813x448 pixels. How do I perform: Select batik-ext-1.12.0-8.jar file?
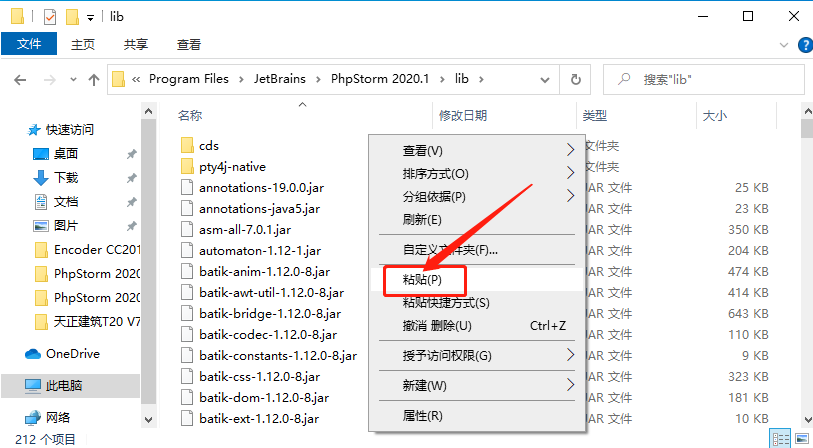(259, 419)
